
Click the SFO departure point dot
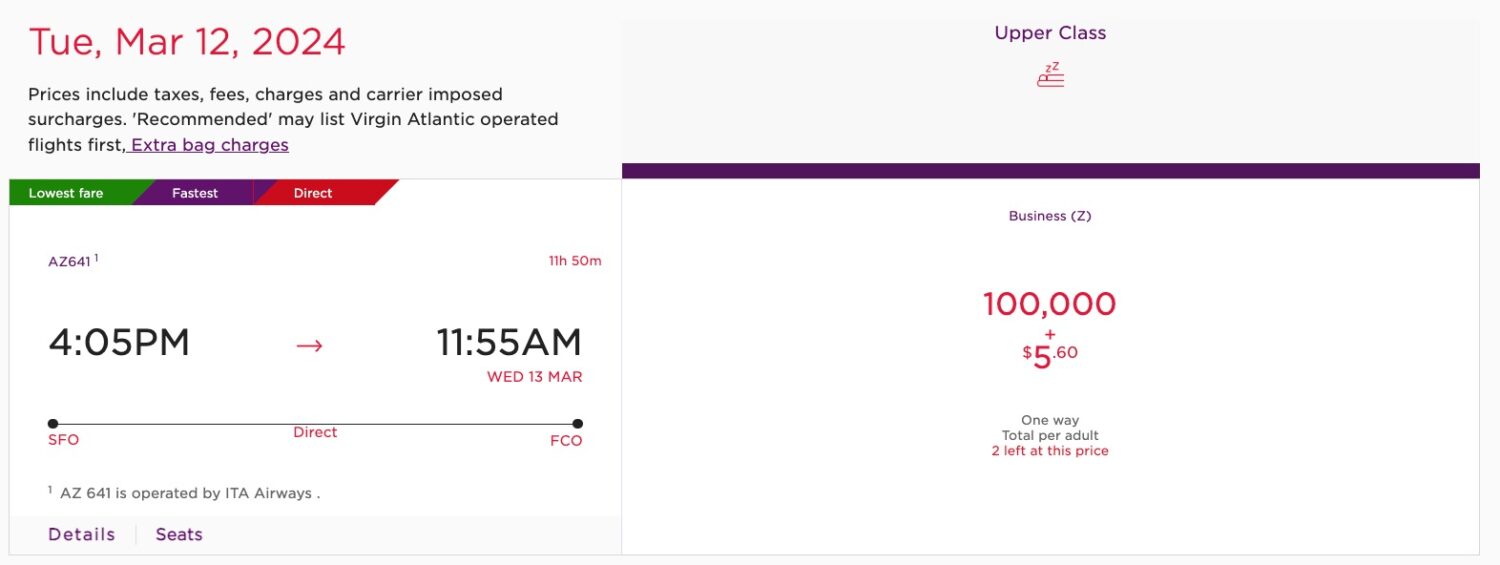pos(53,424)
